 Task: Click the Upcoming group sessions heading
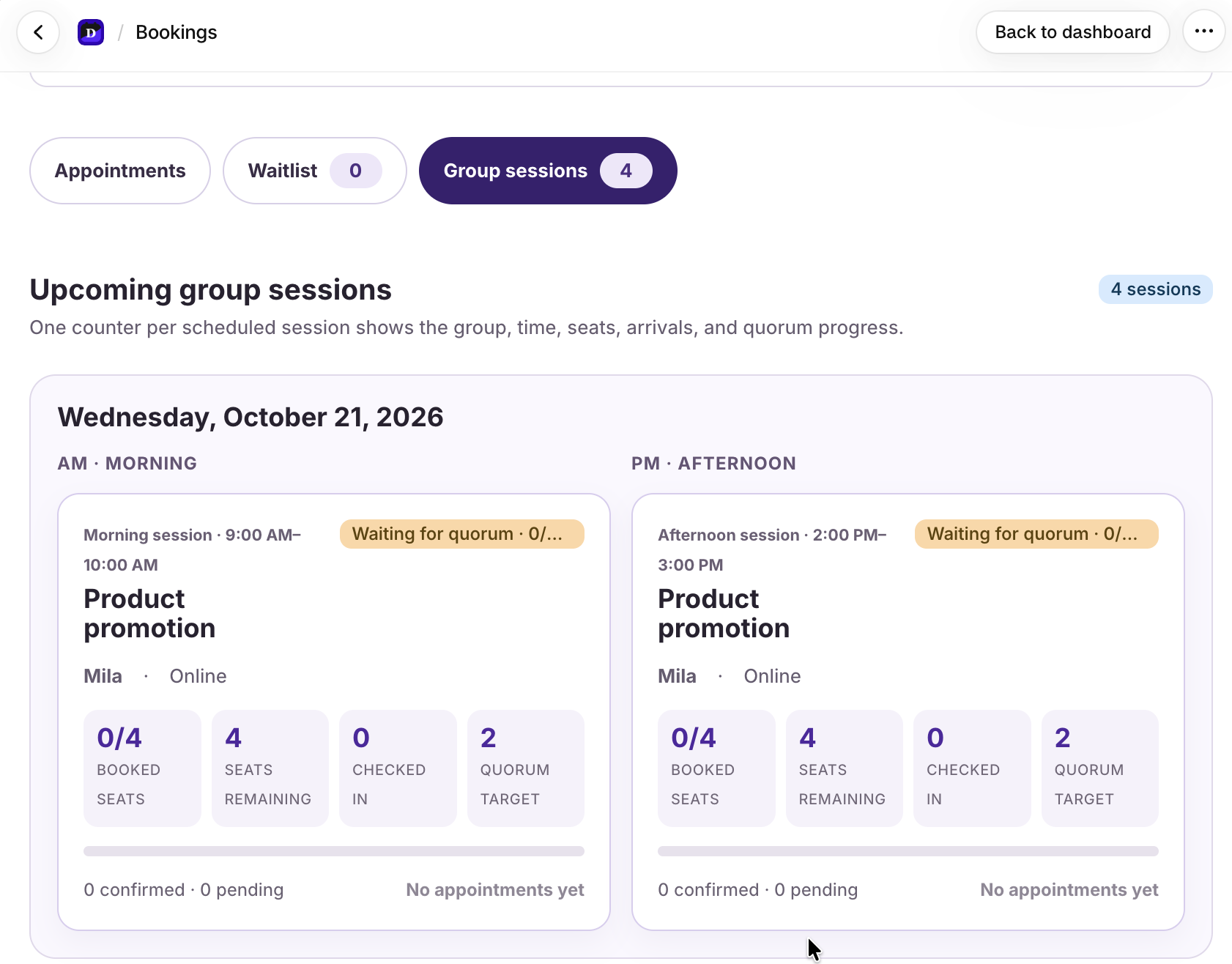(x=211, y=290)
